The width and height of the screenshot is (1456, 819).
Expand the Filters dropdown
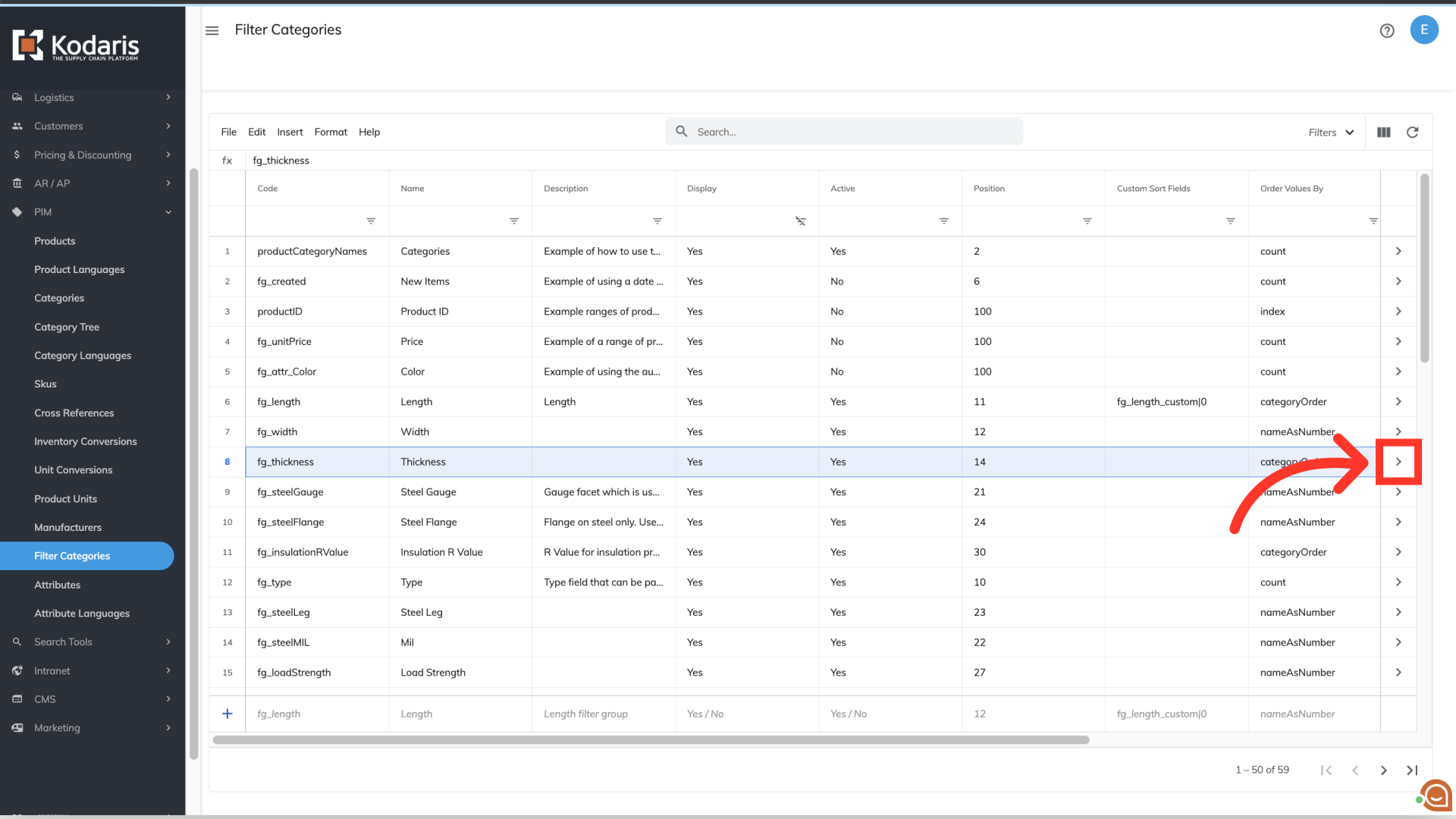1331,132
